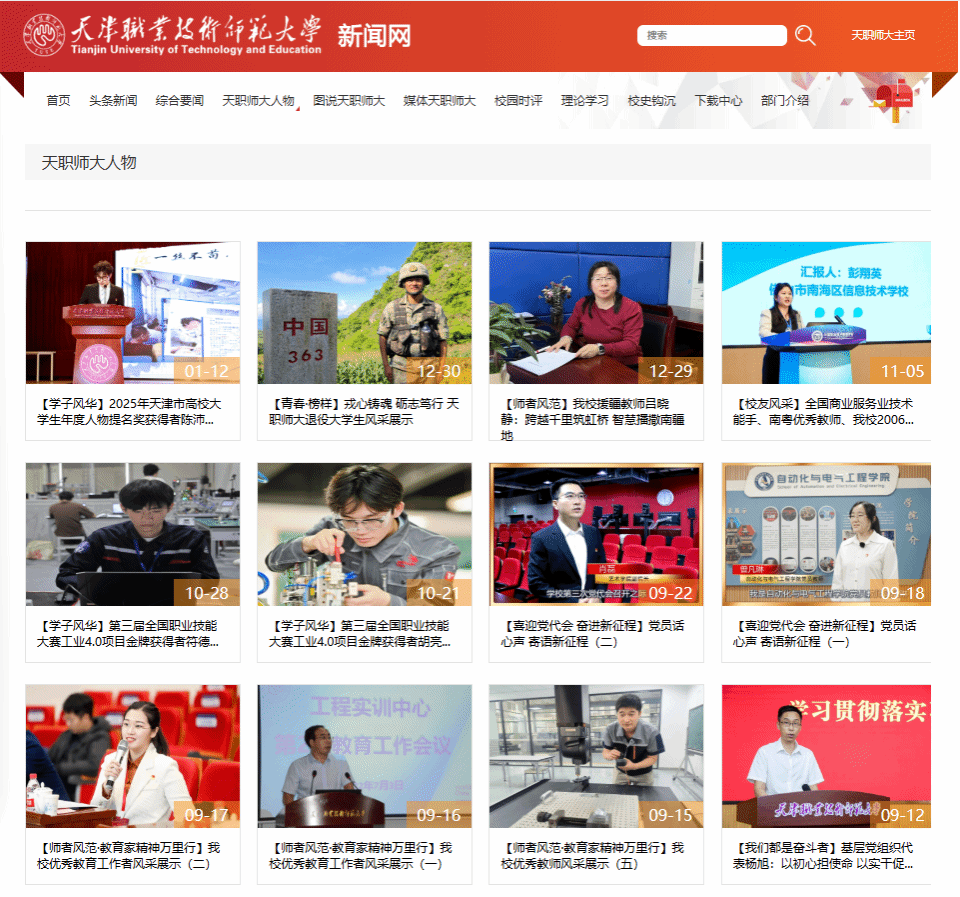The height and width of the screenshot is (897, 960).
Task: Open the 部门介绍 menu item
Action: point(785,100)
